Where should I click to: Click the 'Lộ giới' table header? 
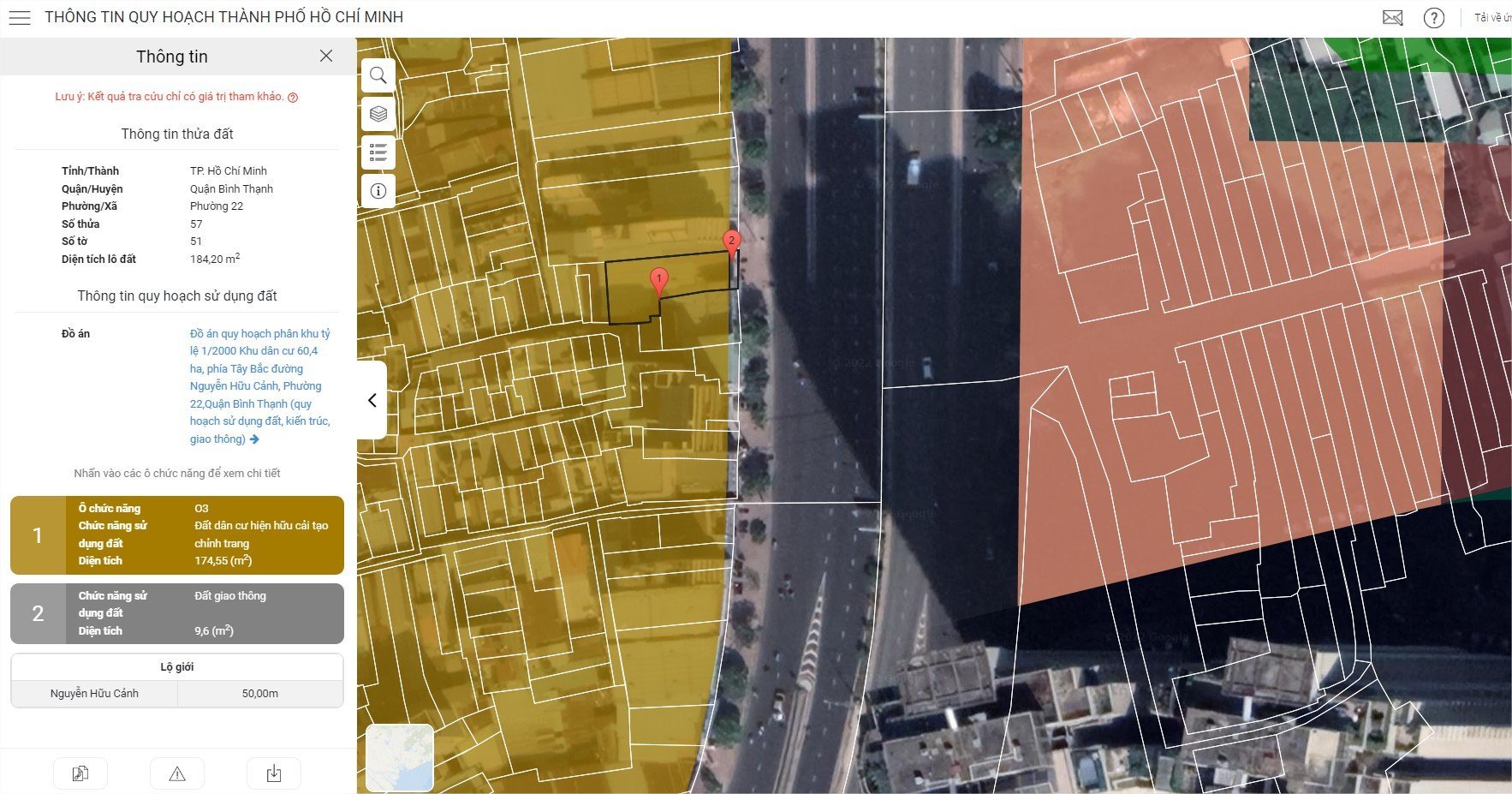pos(177,667)
